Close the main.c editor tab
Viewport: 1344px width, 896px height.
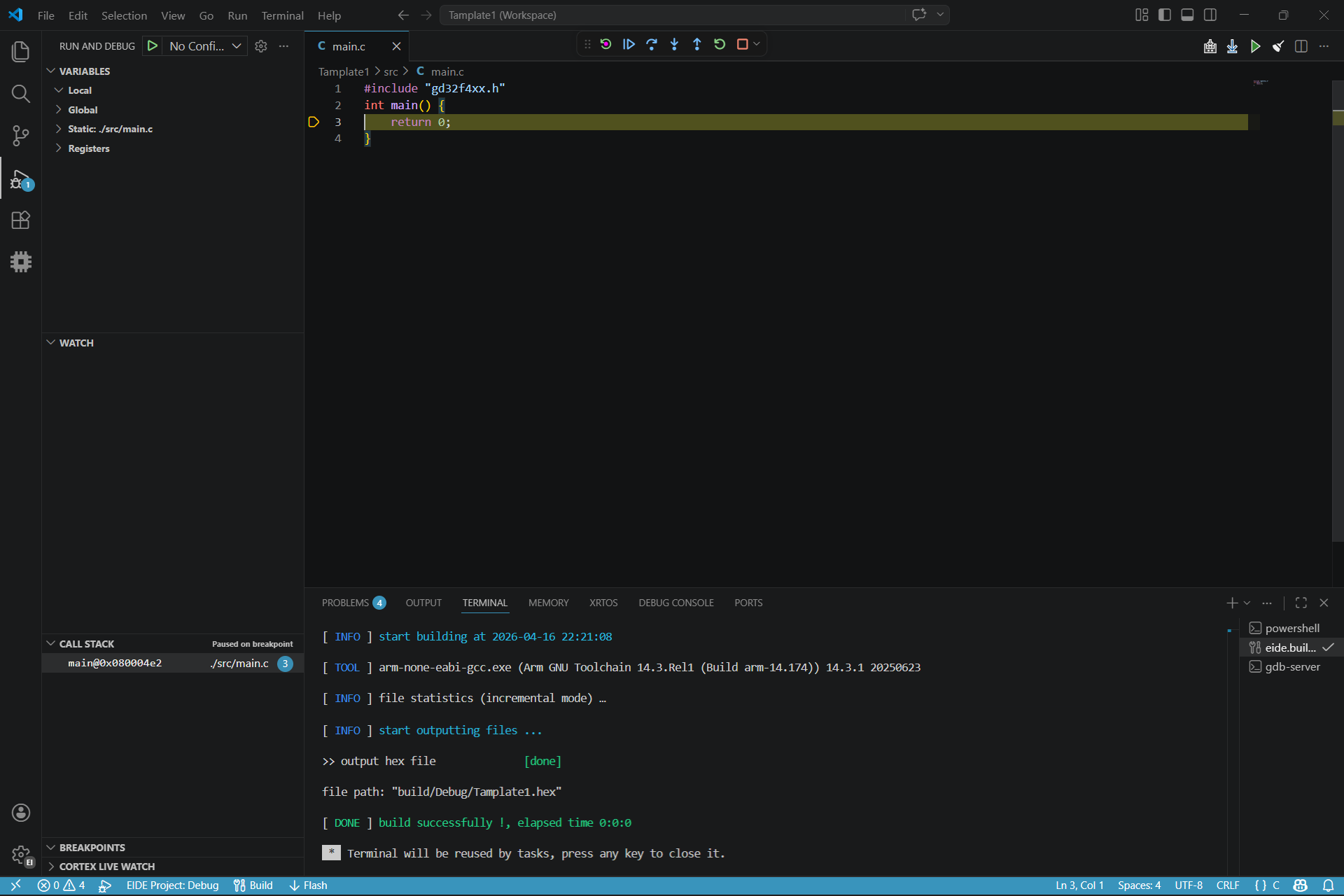(396, 46)
